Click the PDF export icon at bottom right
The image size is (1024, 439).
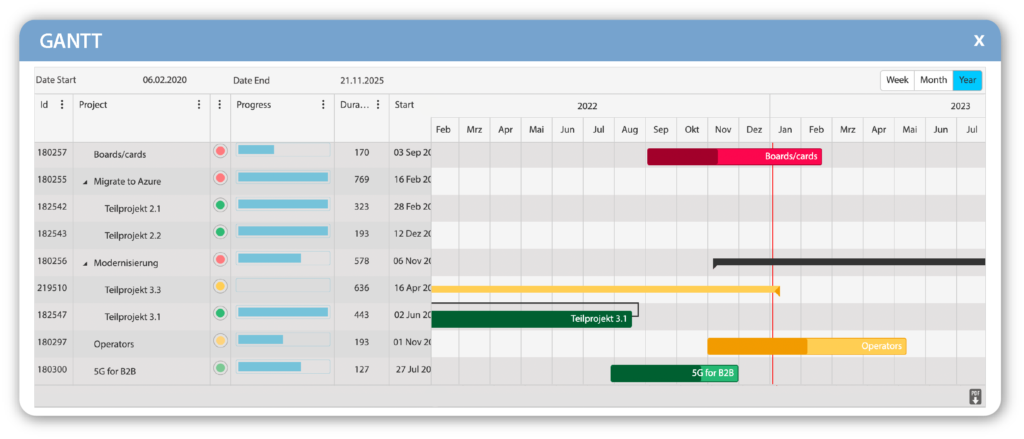click(975, 397)
